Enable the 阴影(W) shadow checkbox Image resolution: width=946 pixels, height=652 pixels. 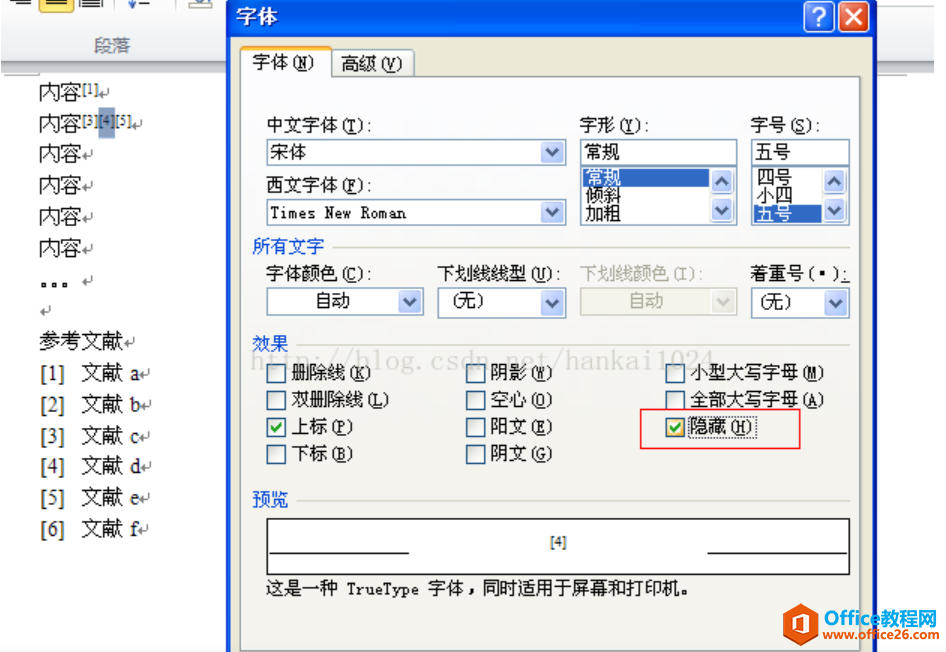pyautogui.click(x=475, y=374)
